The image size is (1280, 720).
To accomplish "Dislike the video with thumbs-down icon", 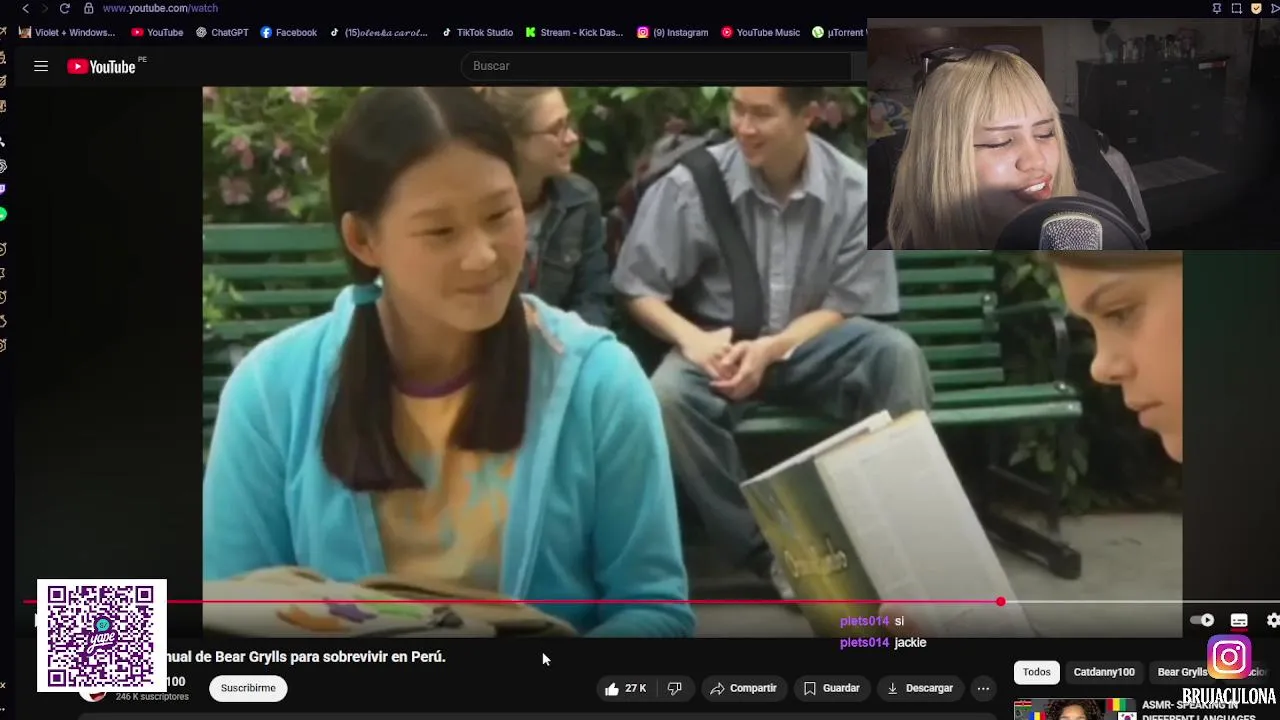I will (675, 688).
